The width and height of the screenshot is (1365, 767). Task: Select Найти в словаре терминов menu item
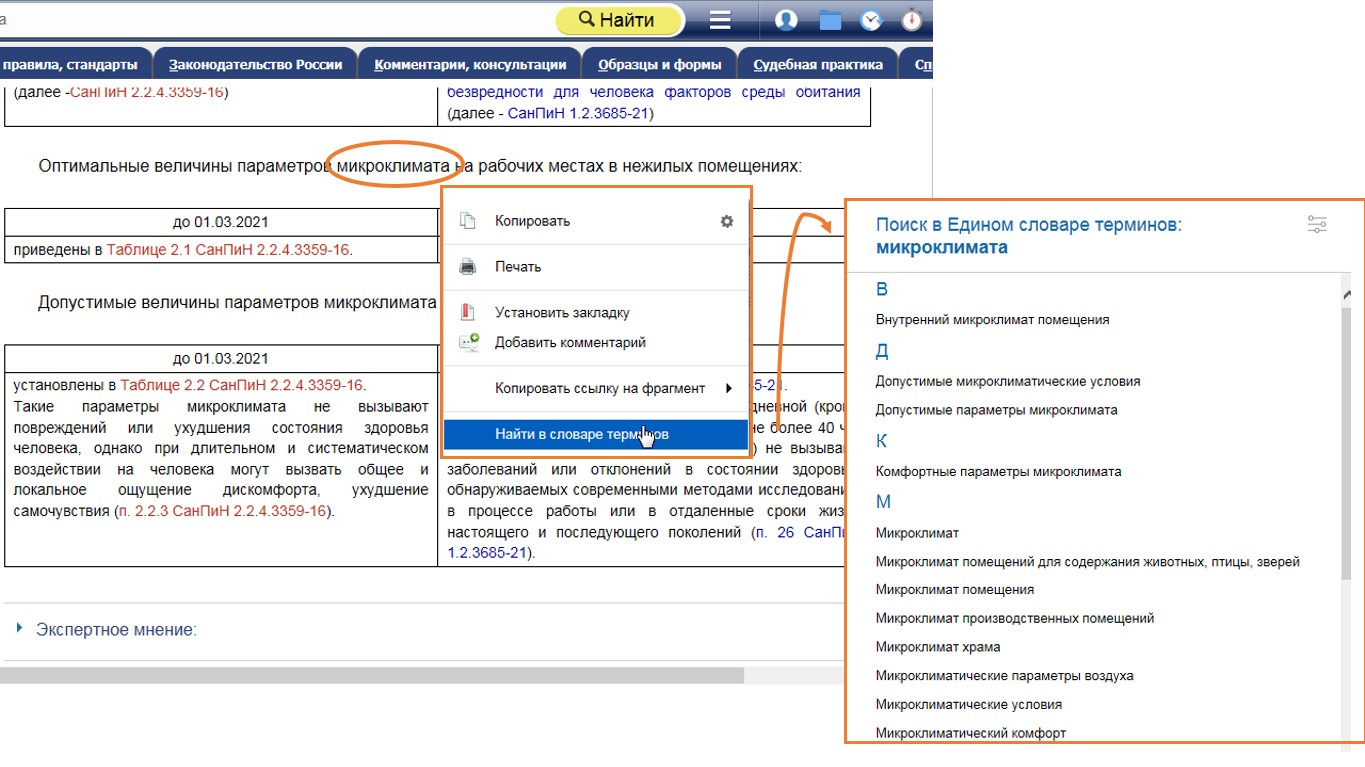click(596, 434)
